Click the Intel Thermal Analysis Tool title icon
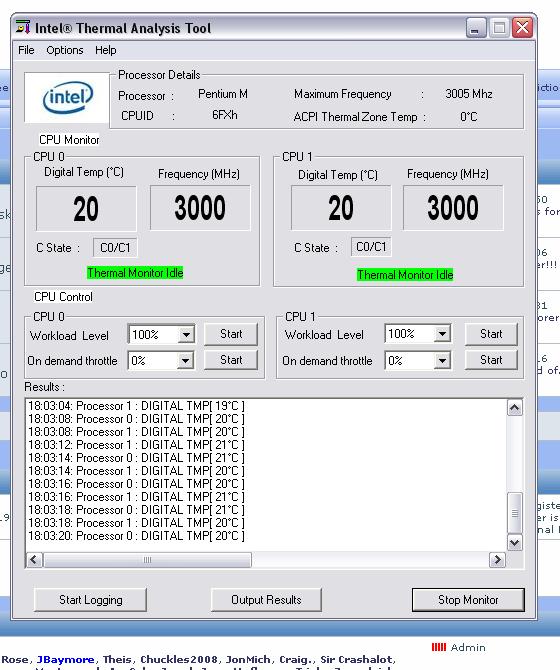Screen dimensions: 560x670 tap(23, 27)
